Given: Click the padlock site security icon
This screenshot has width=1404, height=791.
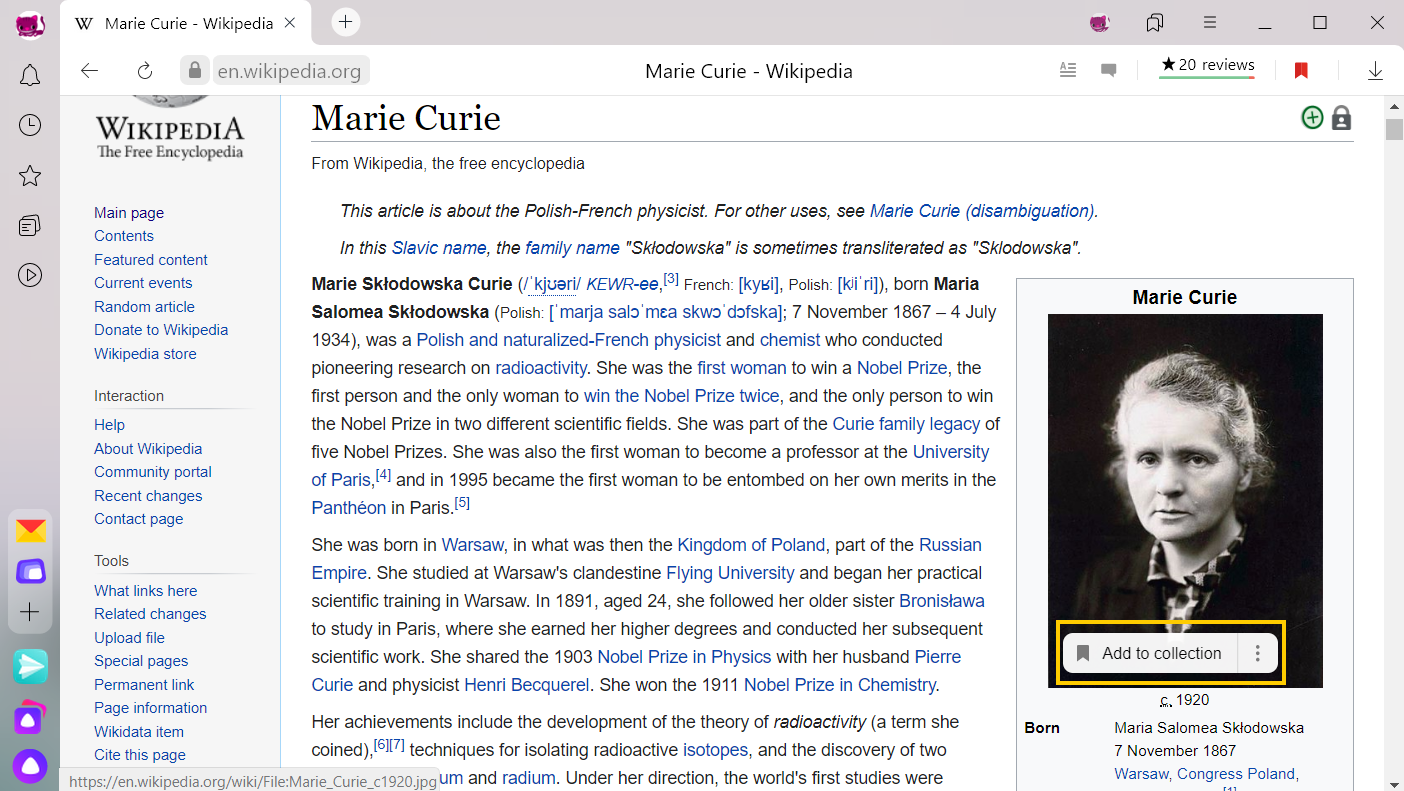Looking at the screenshot, I should click(x=195, y=70).
